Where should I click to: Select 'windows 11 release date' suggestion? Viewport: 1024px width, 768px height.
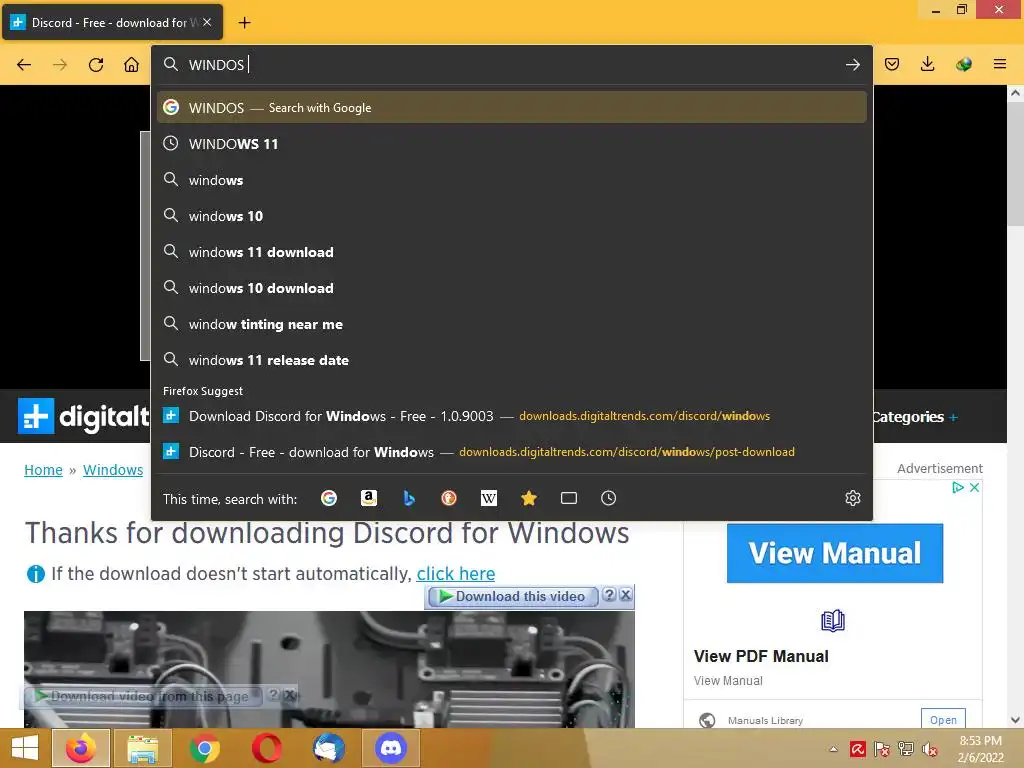(x=511, y=360)
